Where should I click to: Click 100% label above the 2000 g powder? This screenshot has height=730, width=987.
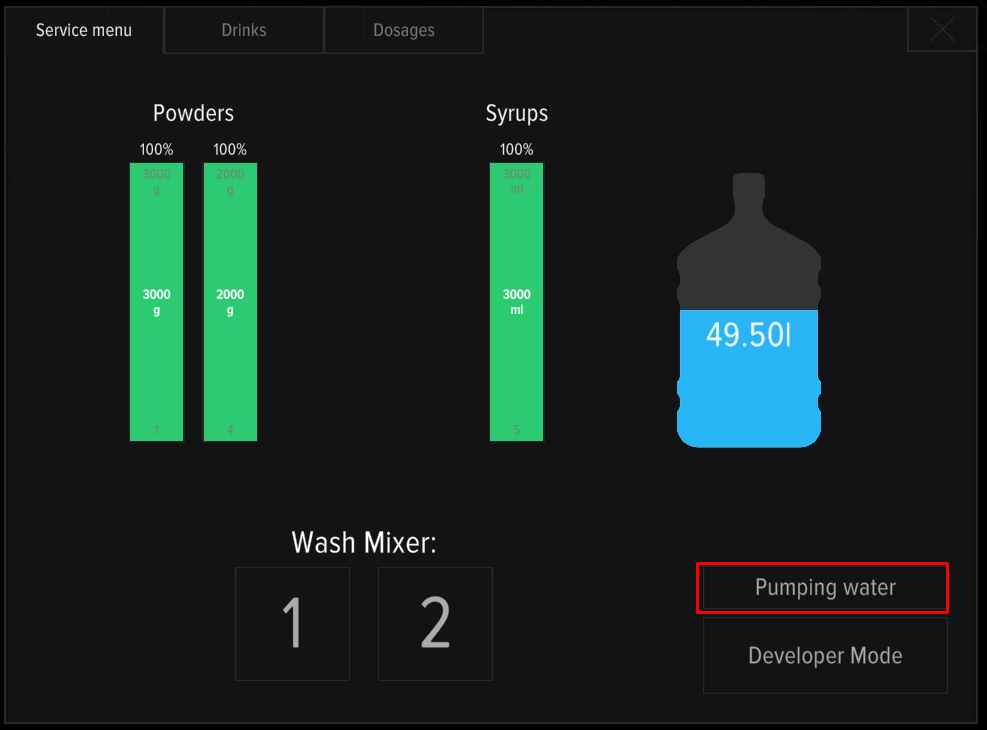[x=230, y=150]
